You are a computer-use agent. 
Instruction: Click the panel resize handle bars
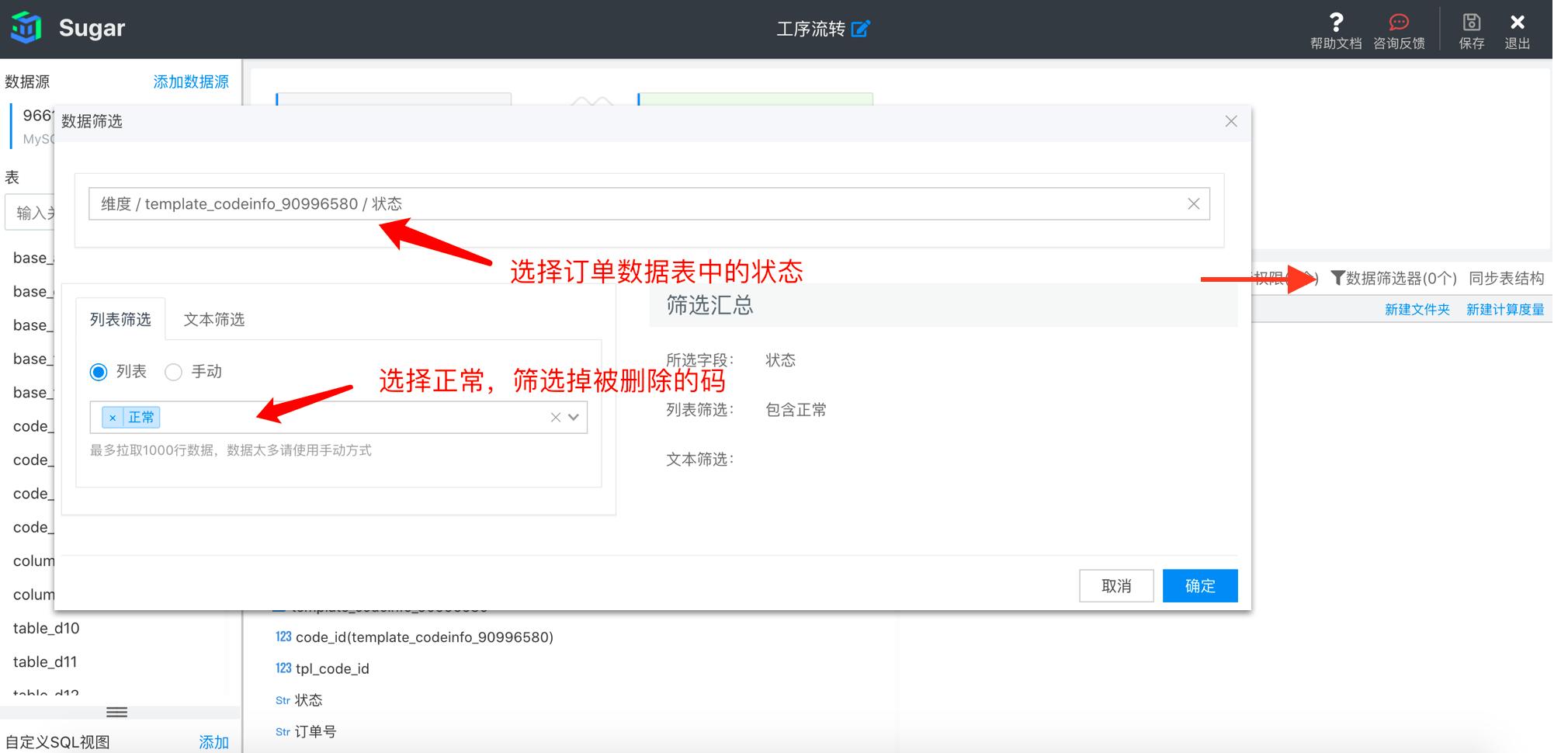tap(117, 712)
